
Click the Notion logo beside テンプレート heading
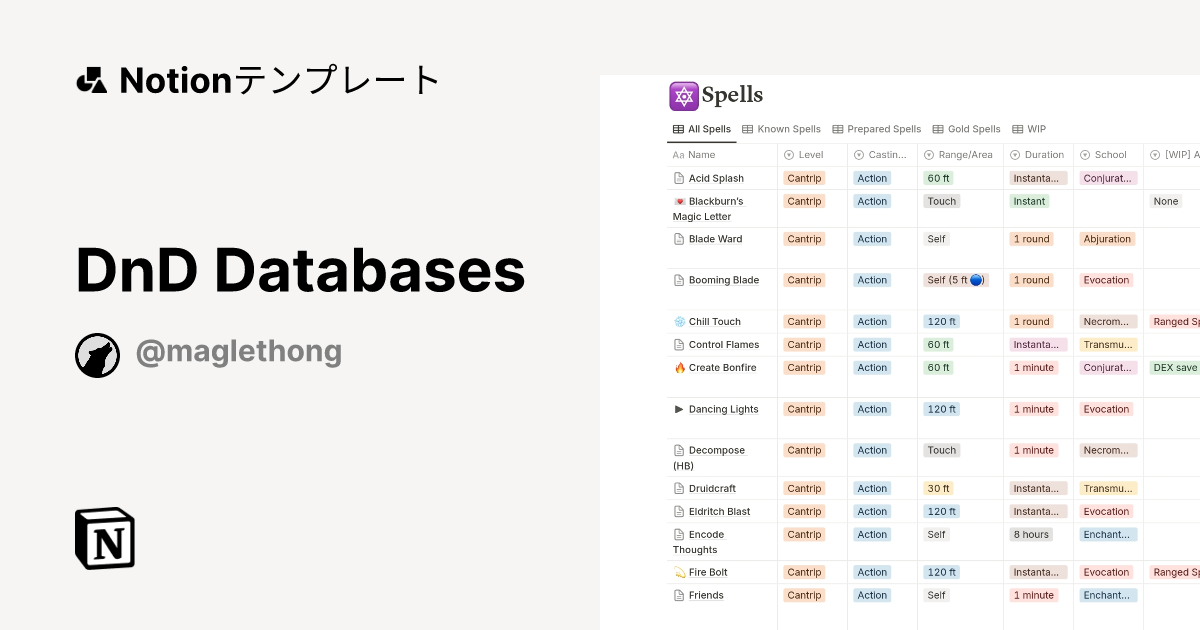[x=91, y=80]
